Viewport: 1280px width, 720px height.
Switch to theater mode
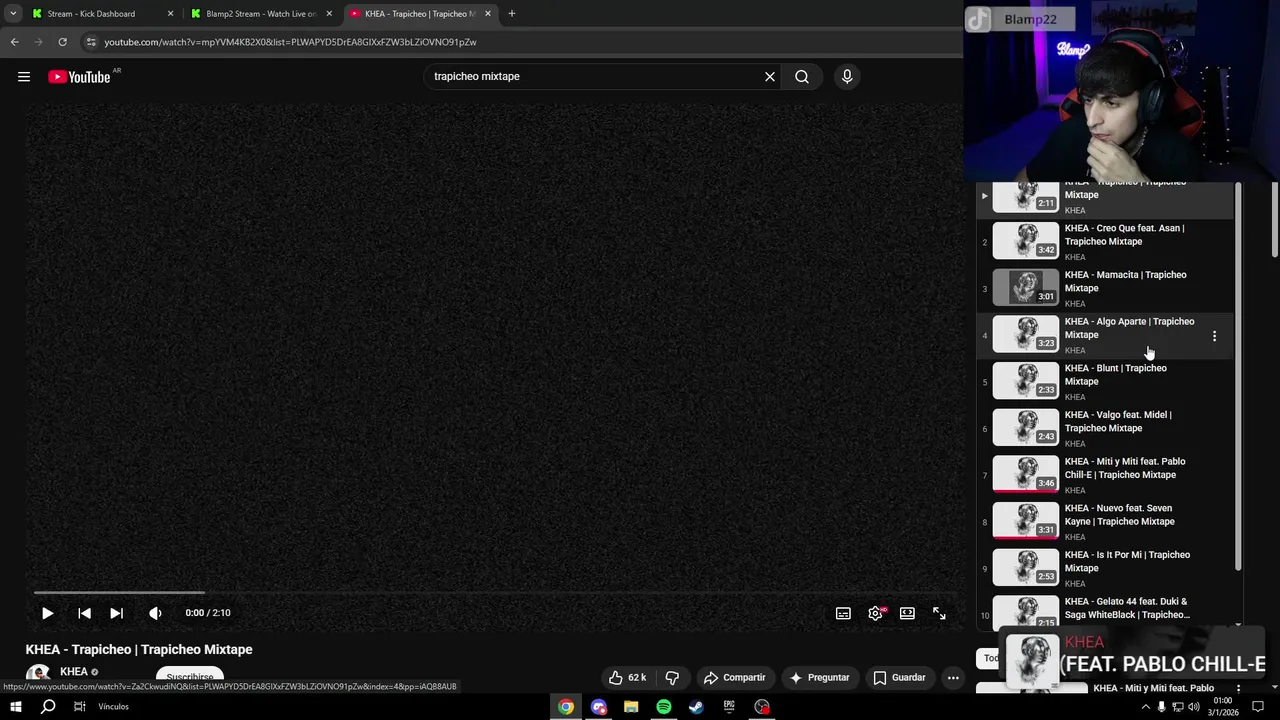point(907,613)
